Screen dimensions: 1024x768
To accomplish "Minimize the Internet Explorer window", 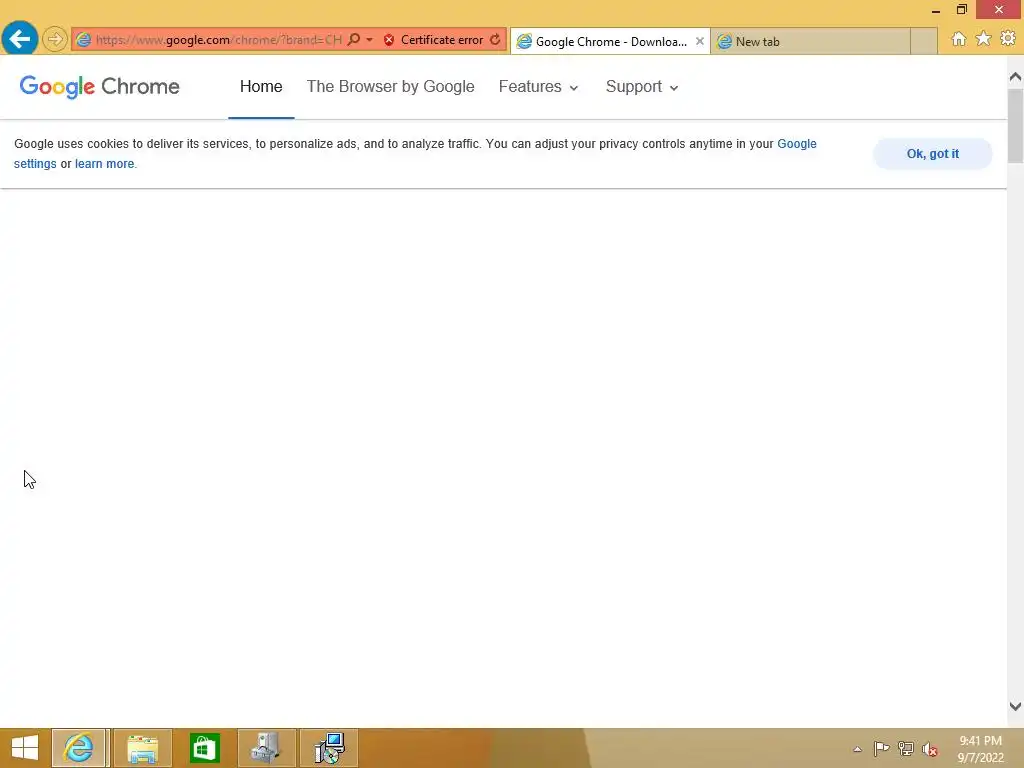I will click(936, 10).
